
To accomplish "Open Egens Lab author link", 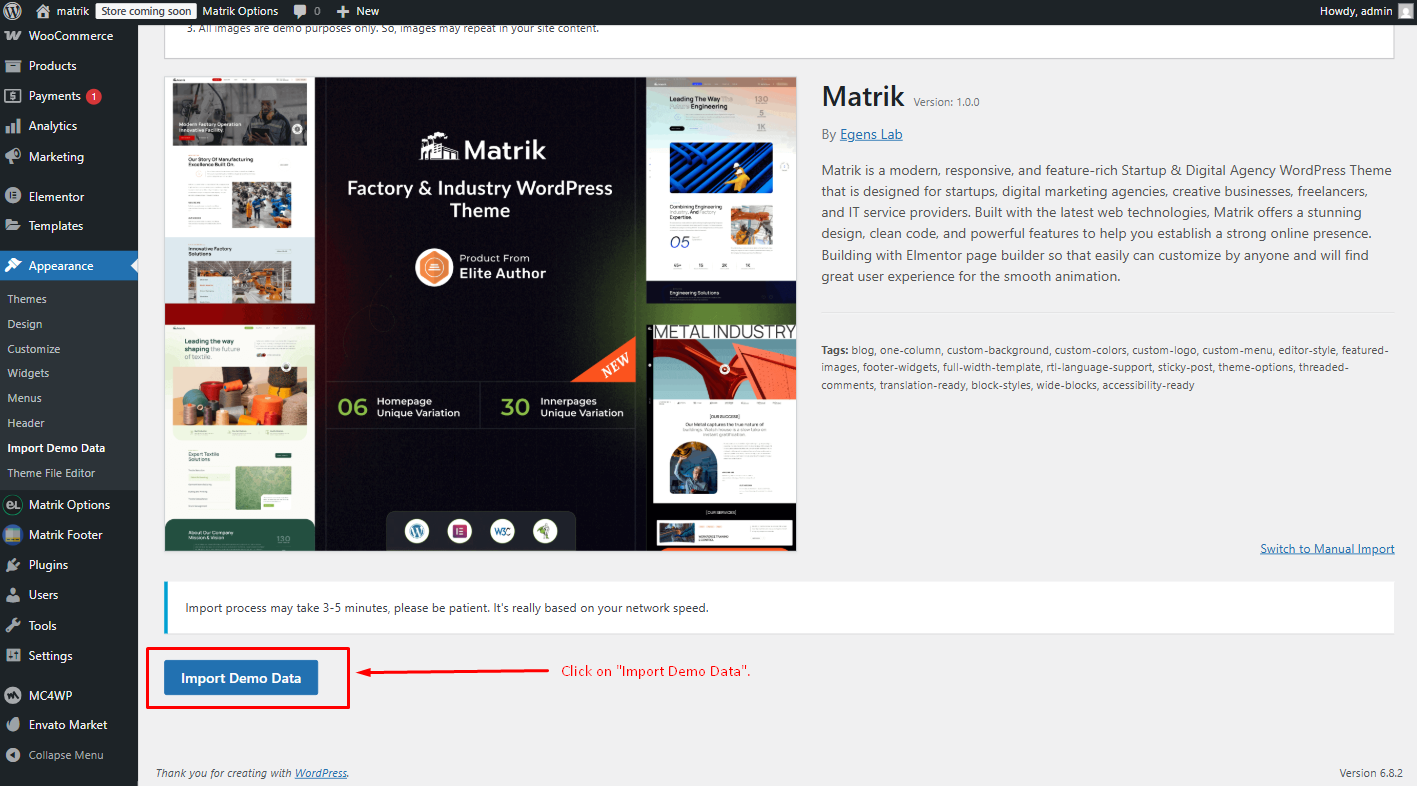I will (x=871, y=134).
